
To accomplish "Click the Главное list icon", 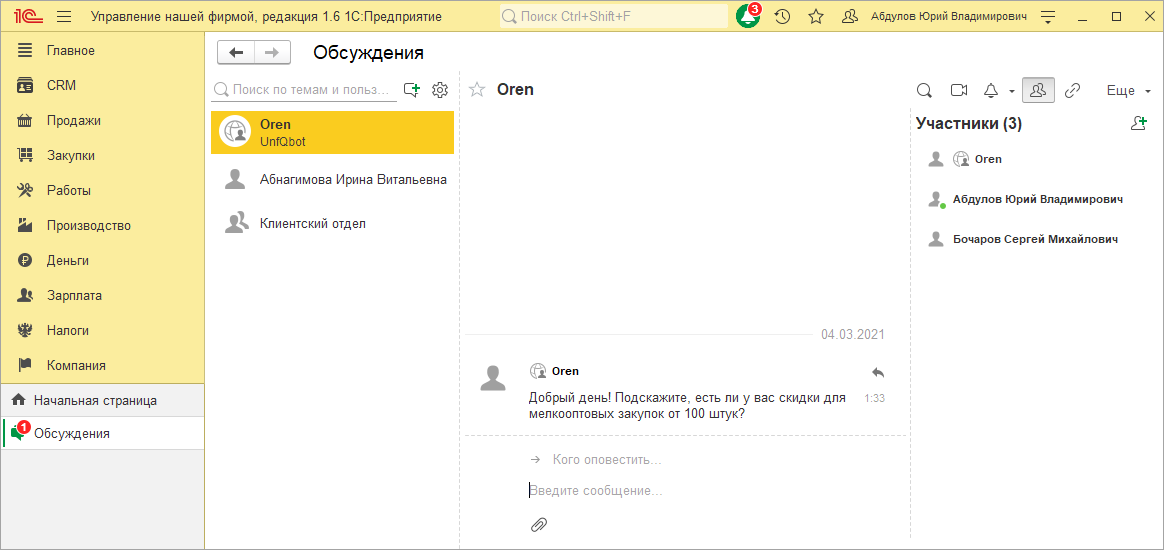I will point(25,50).
